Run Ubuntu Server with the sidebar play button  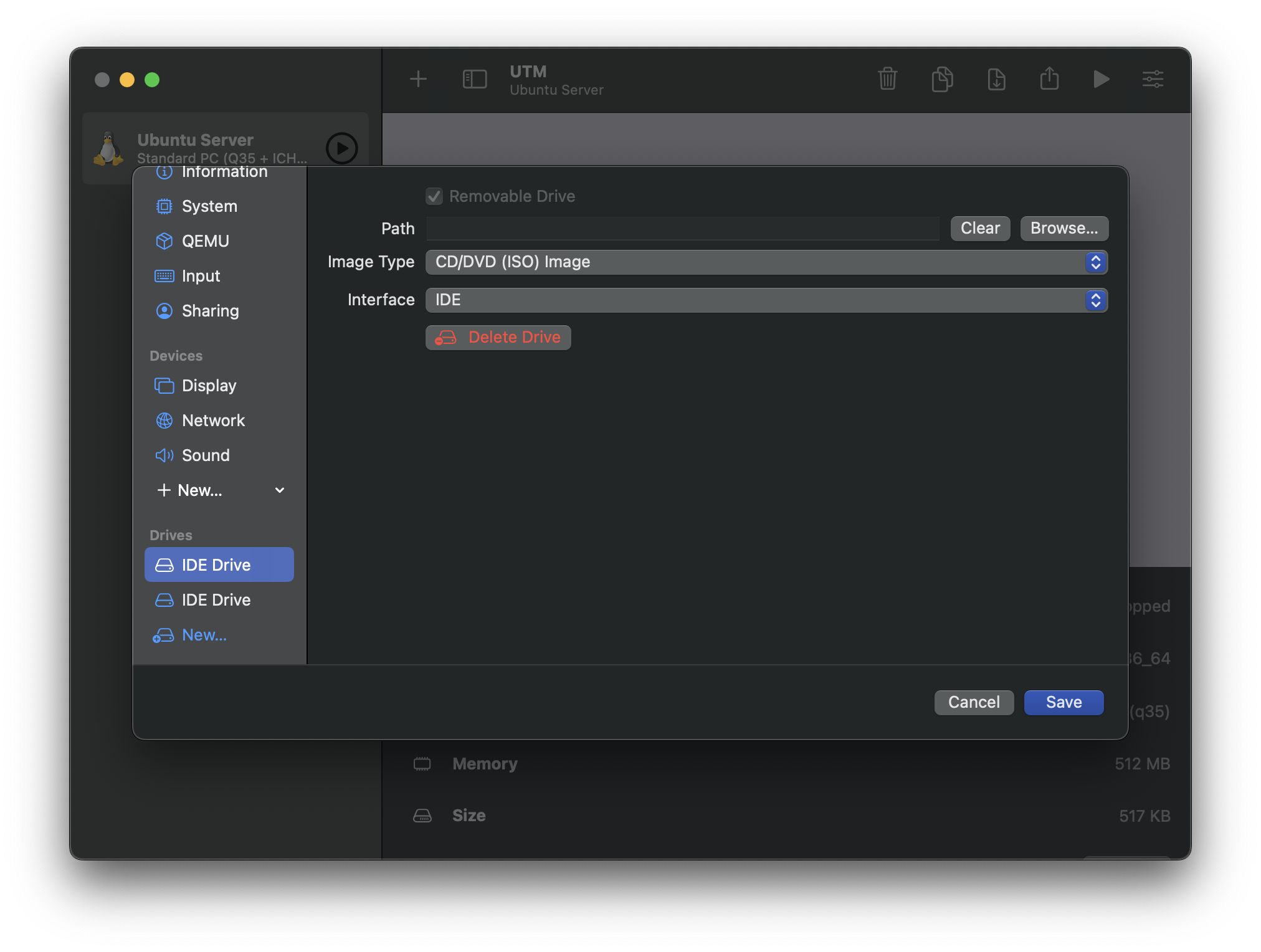coord(341,148)
